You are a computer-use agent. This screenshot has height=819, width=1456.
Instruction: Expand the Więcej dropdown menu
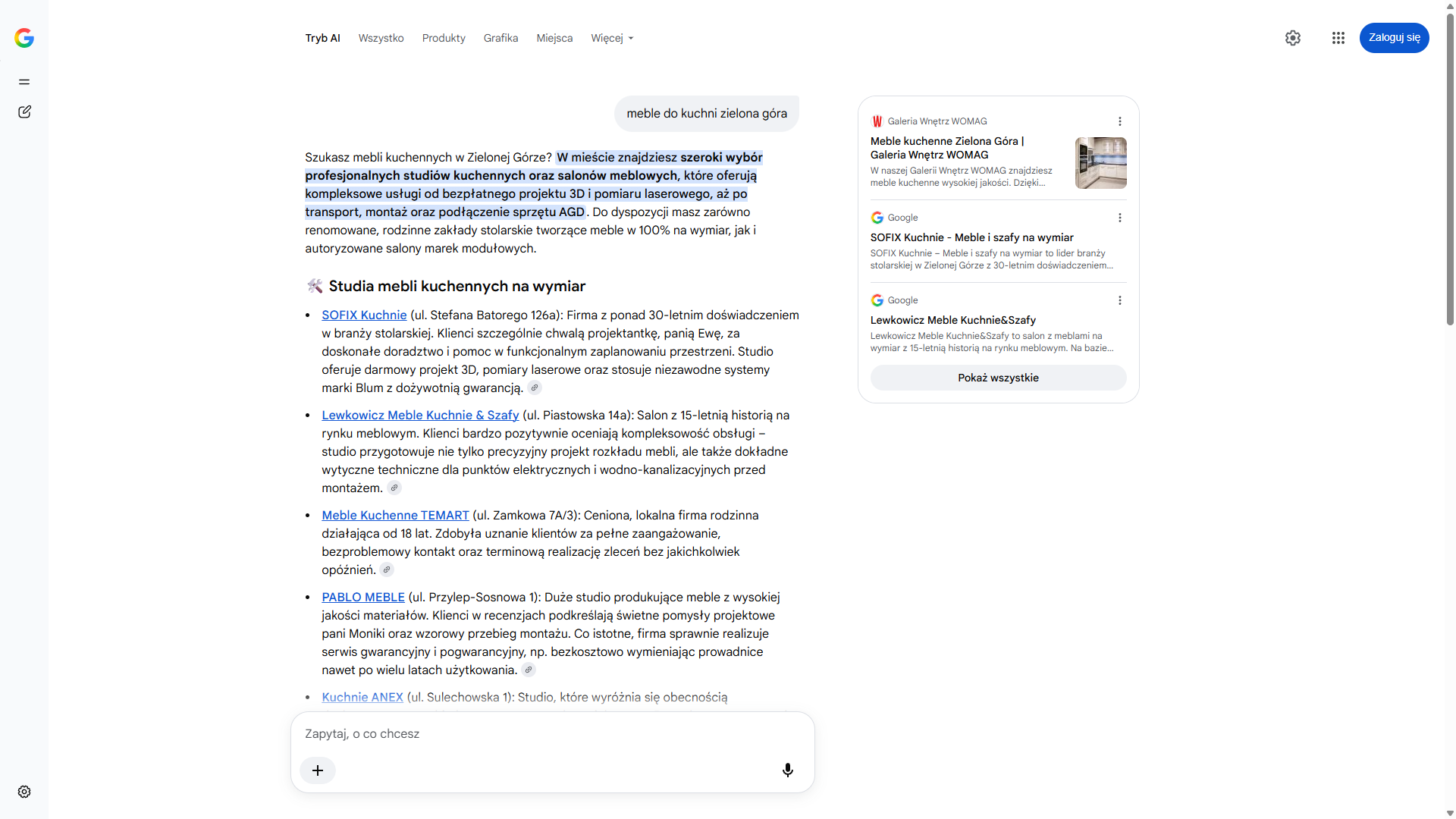(x=612, y=38)
